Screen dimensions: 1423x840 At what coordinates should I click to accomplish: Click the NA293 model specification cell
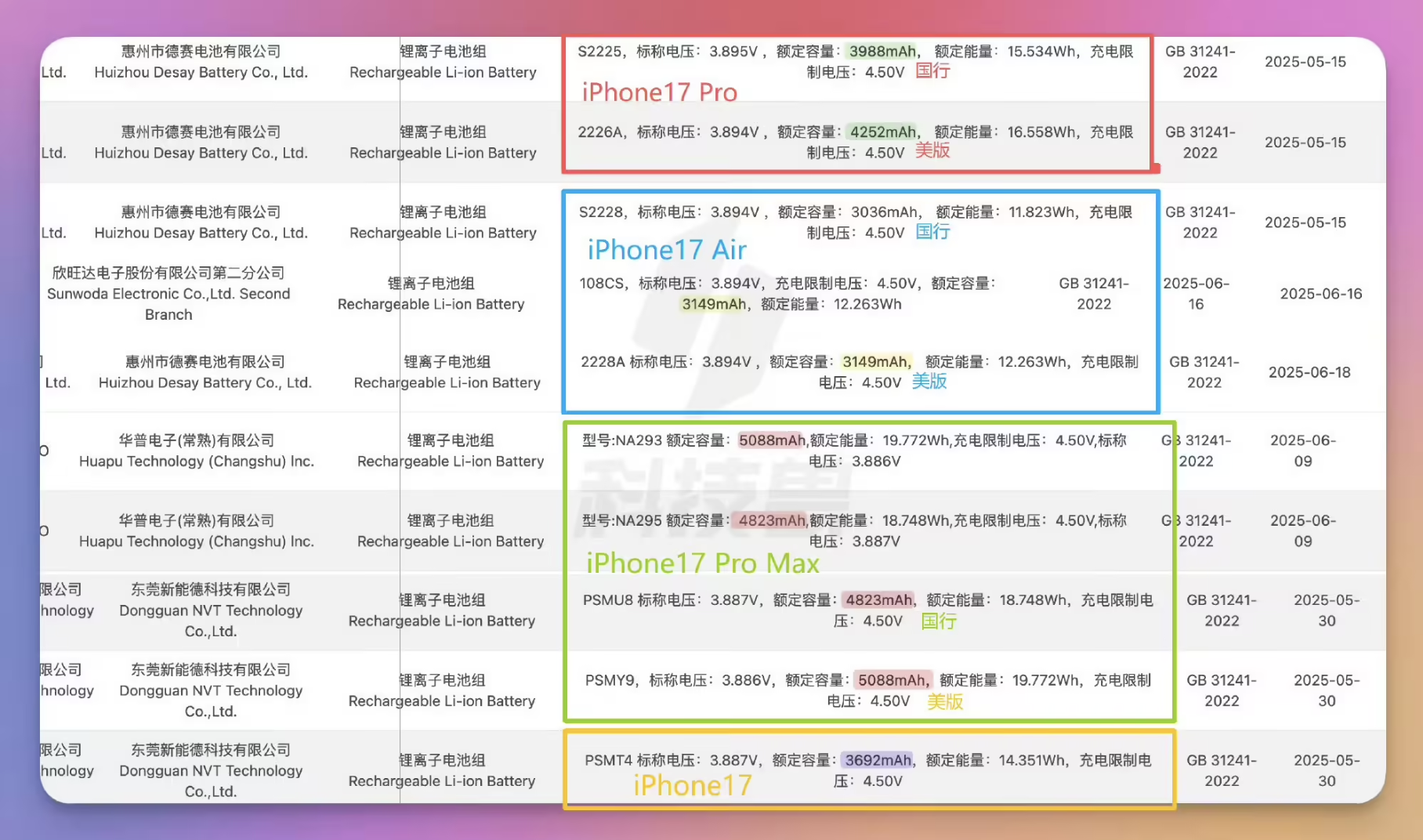tap(854, 451)
